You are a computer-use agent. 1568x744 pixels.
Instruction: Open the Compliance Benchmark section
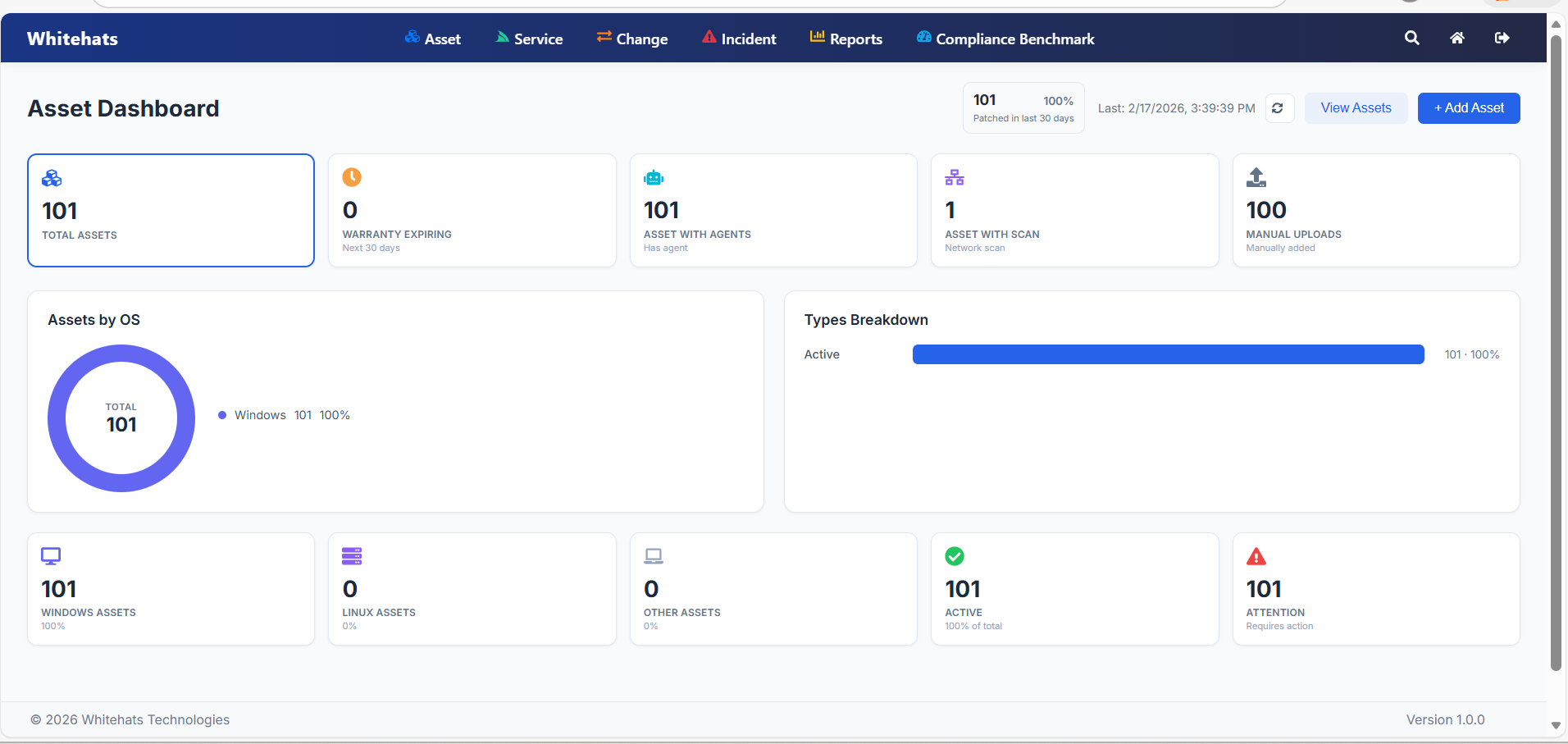1015,38
